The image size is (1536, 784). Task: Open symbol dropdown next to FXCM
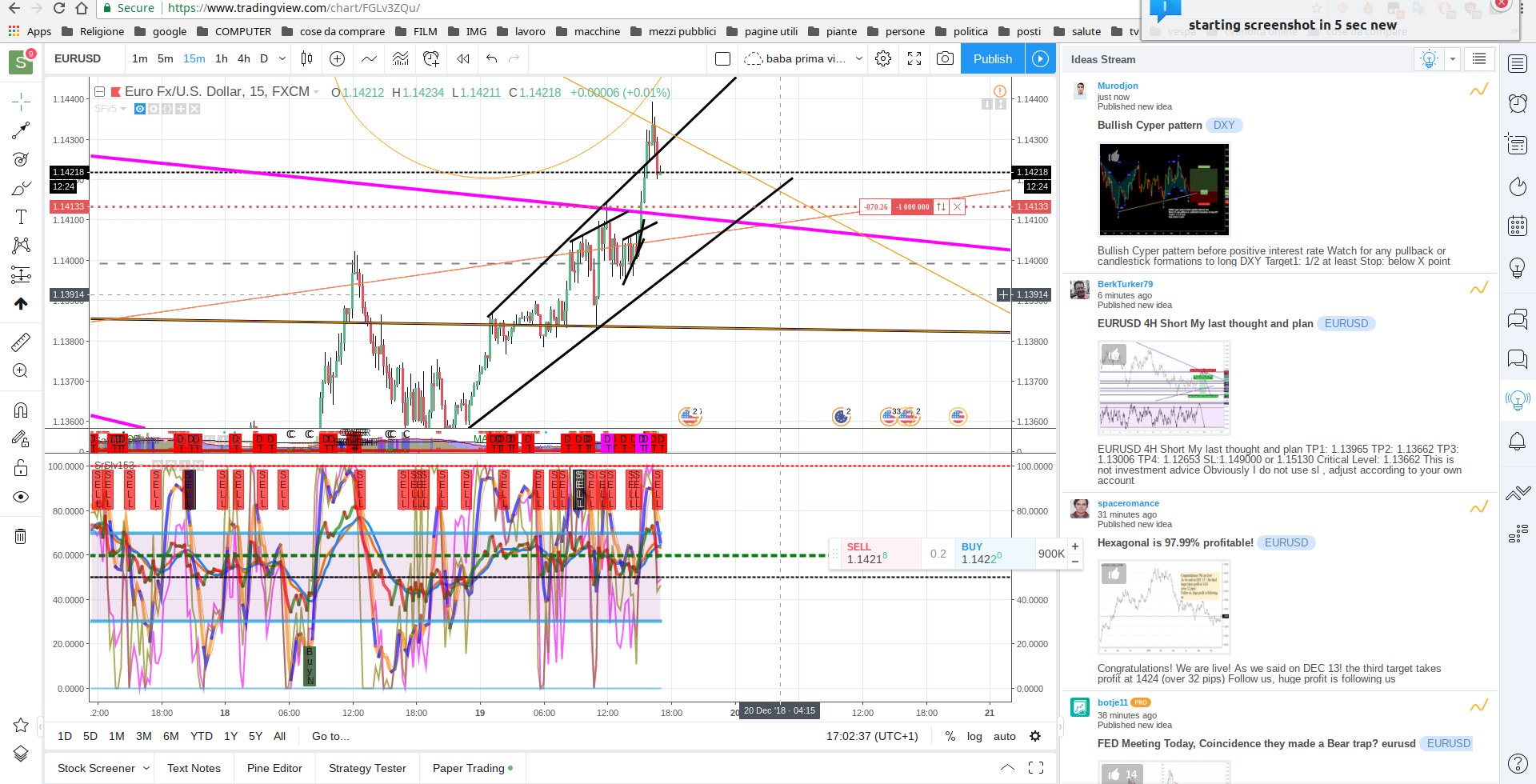click(x=316, y=93)
